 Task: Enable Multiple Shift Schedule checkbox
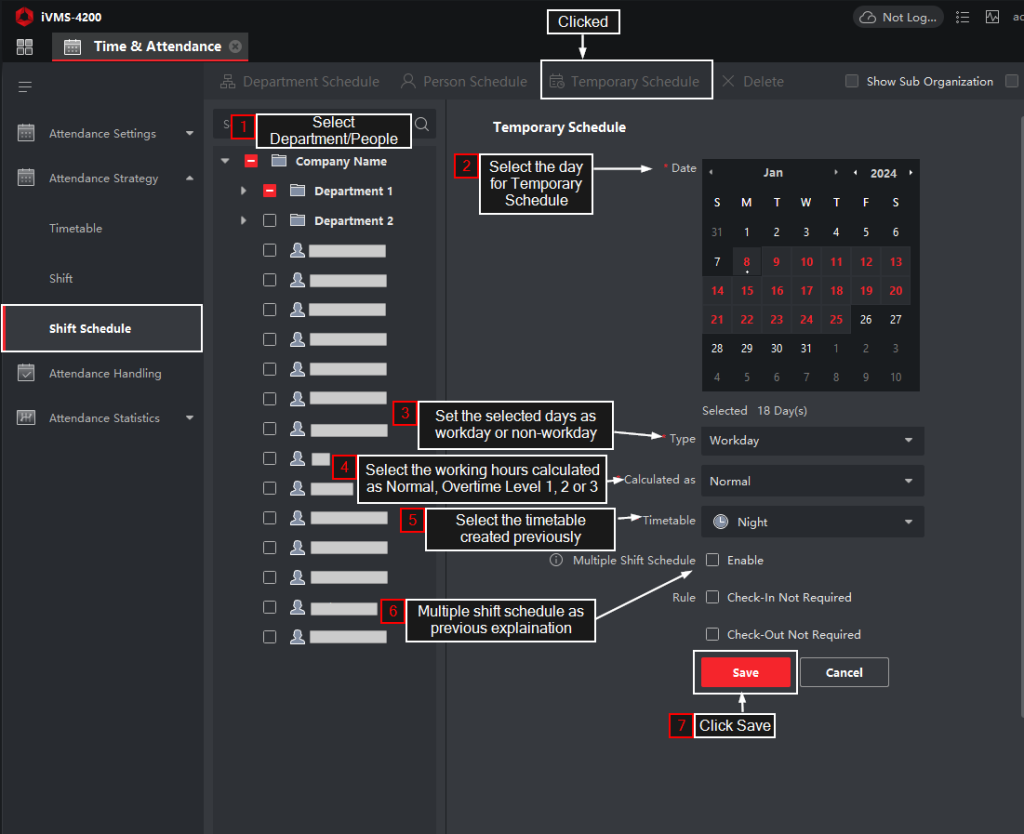(712, 560)
